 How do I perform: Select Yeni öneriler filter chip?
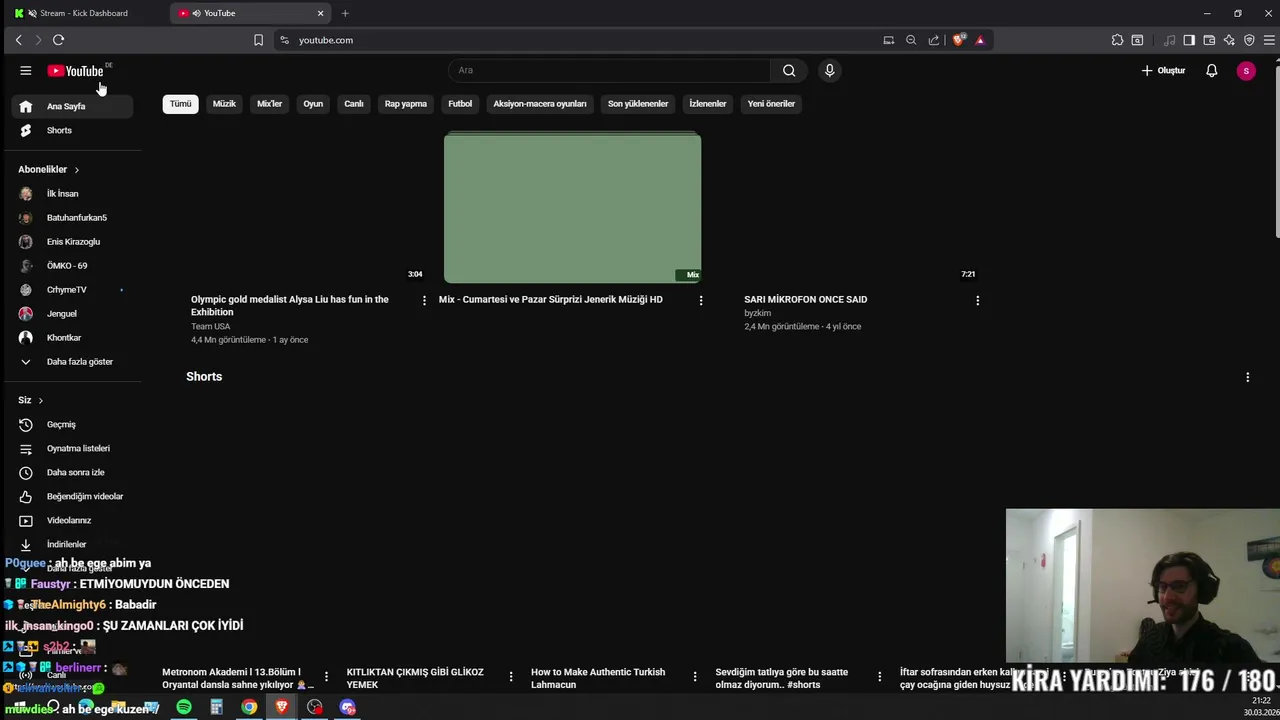[x=771, y=104]
